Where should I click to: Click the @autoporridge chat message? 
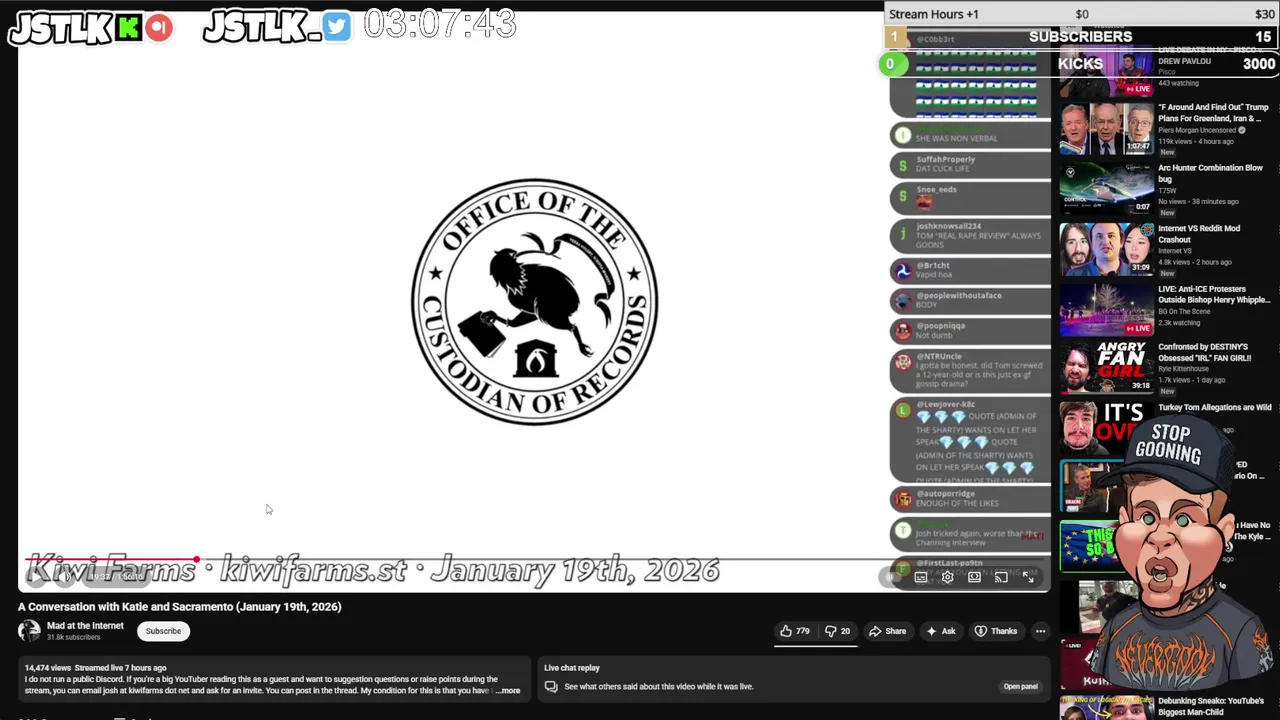point(970,498)
